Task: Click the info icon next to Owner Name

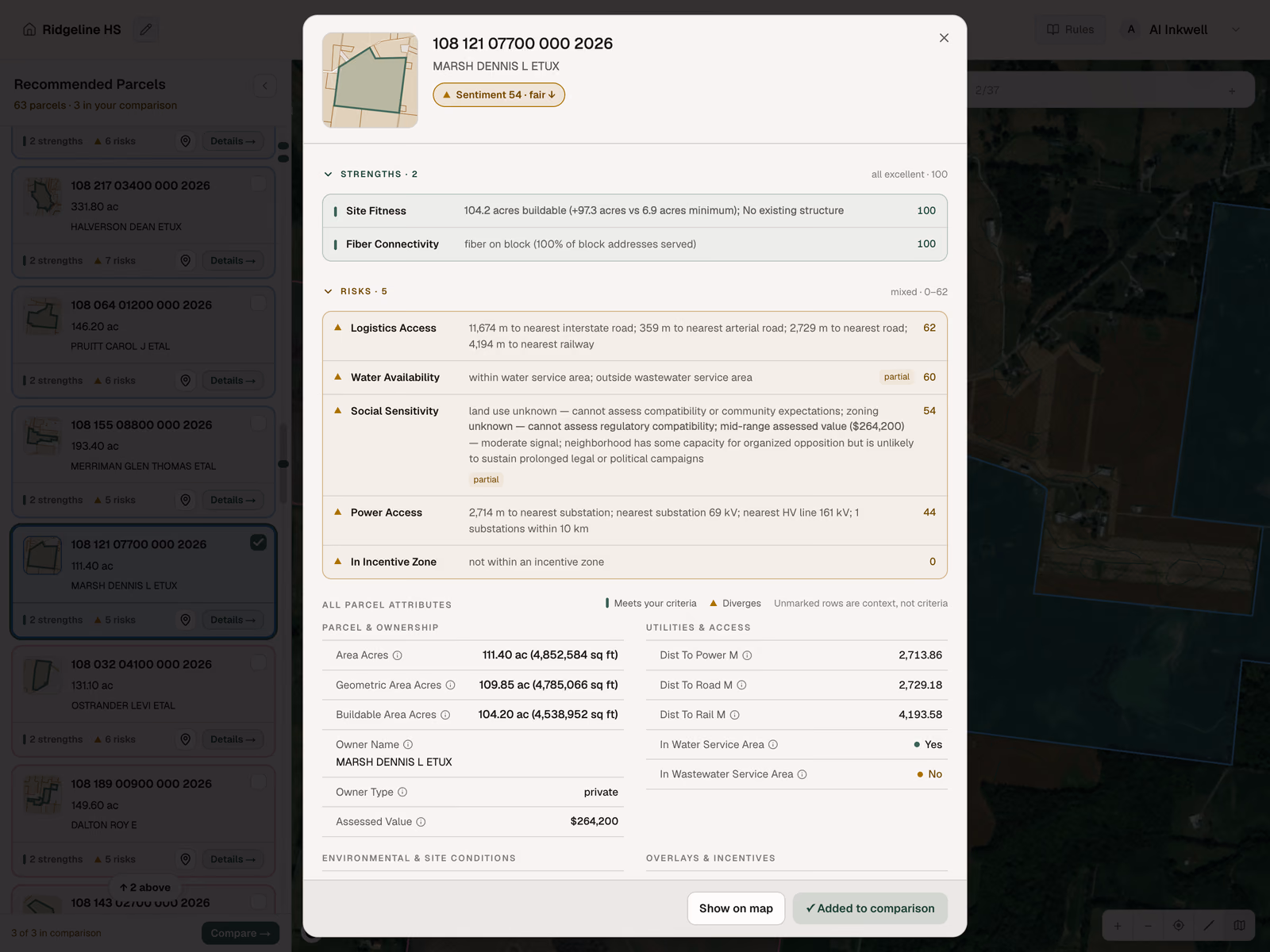Action: point(408,744)
